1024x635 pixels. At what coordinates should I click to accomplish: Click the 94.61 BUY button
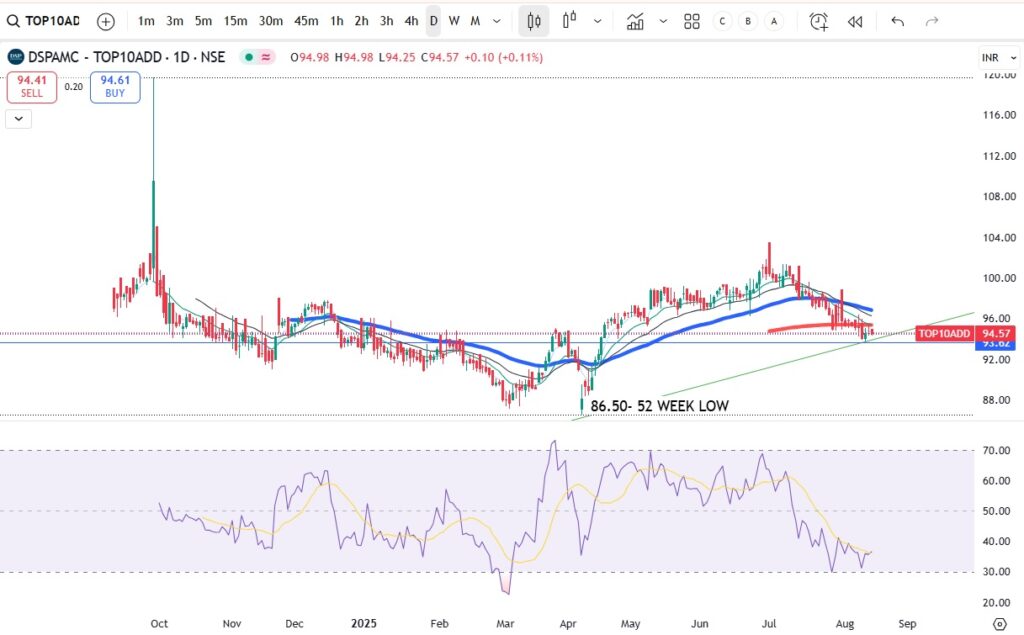click(115, 87)
